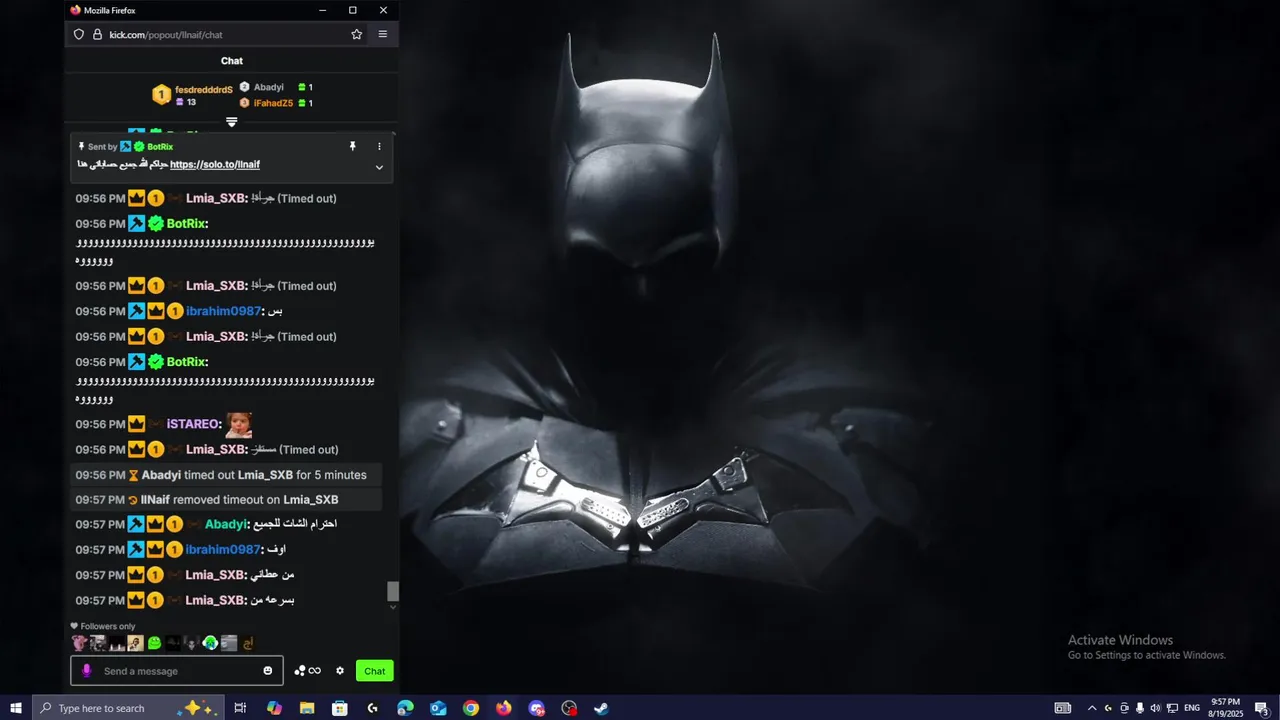Click the microphone icon in message box
The height and width of the screenshot is (720, 1280).
87,671
